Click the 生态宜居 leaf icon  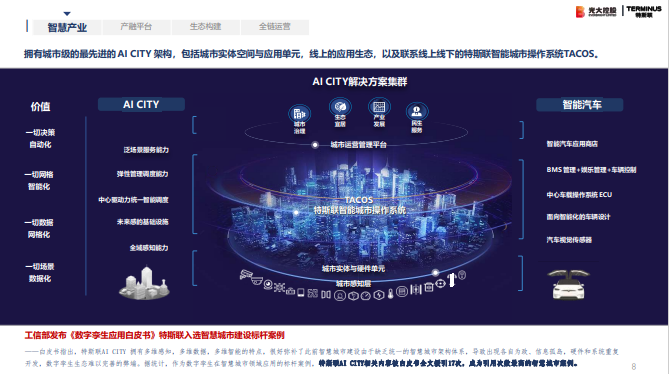coord(340,106)
